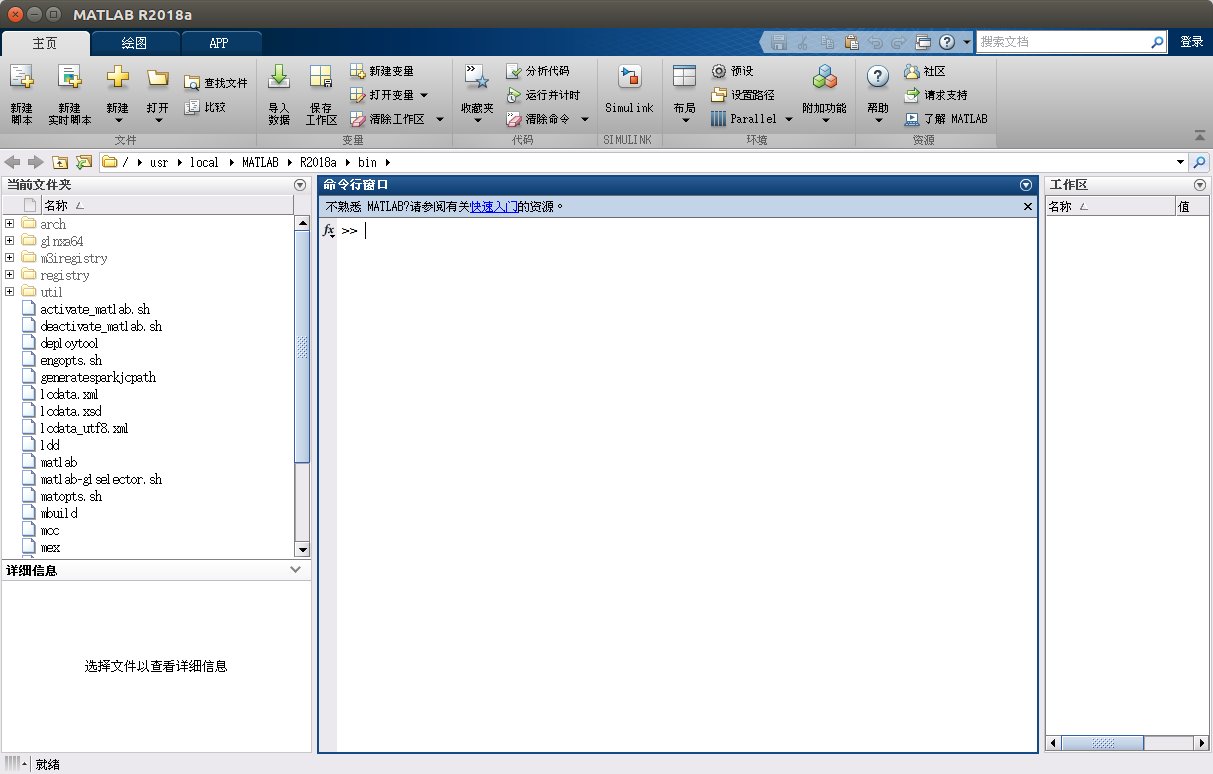Viewport: 1213px width, 774px height.
Task: Click 附加功能 (Add-Ons) icon
Action: tap(825, 77)
